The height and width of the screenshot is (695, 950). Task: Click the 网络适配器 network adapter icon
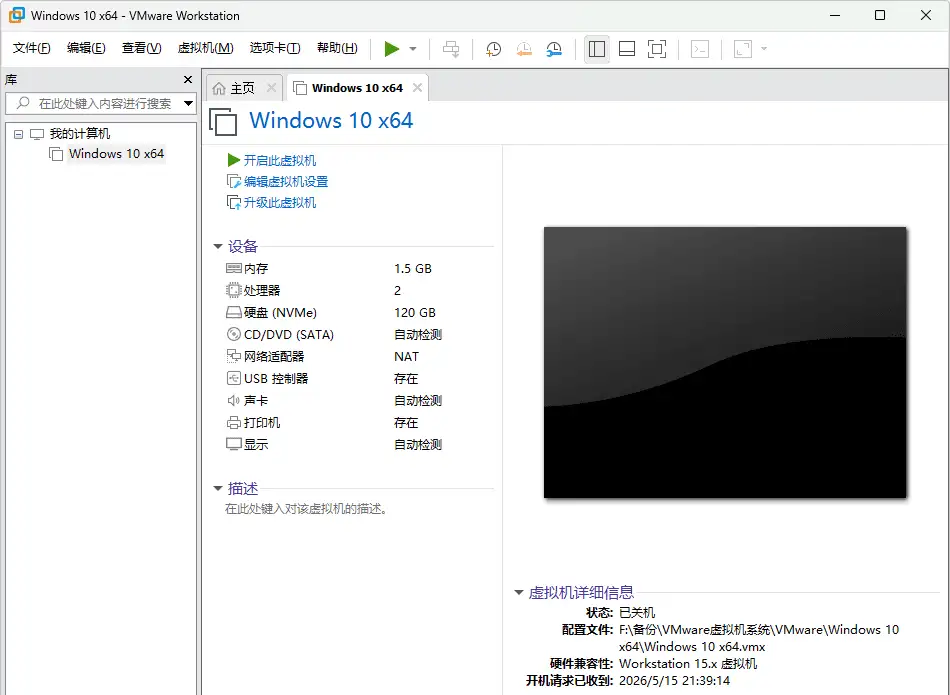(233, 356)
